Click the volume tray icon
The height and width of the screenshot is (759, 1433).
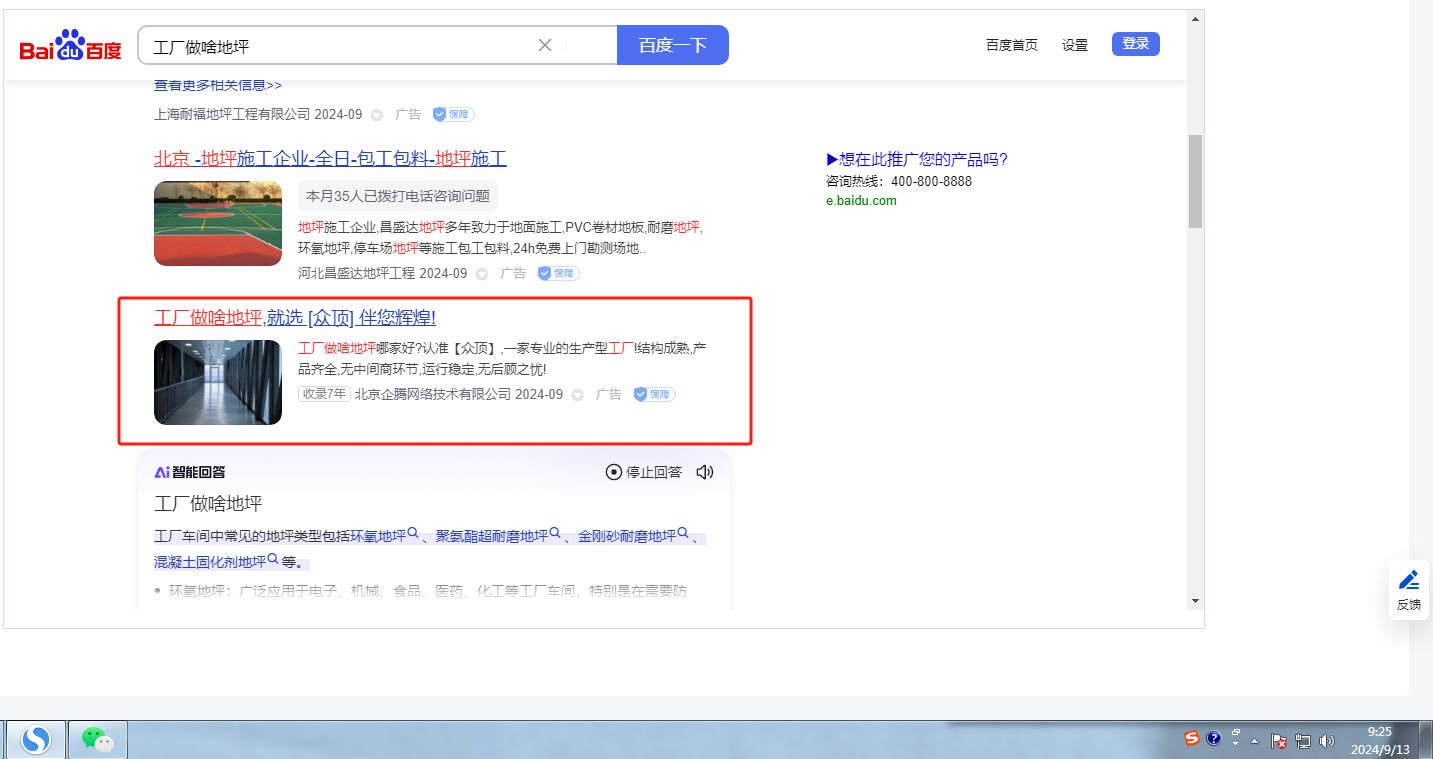1327,741
